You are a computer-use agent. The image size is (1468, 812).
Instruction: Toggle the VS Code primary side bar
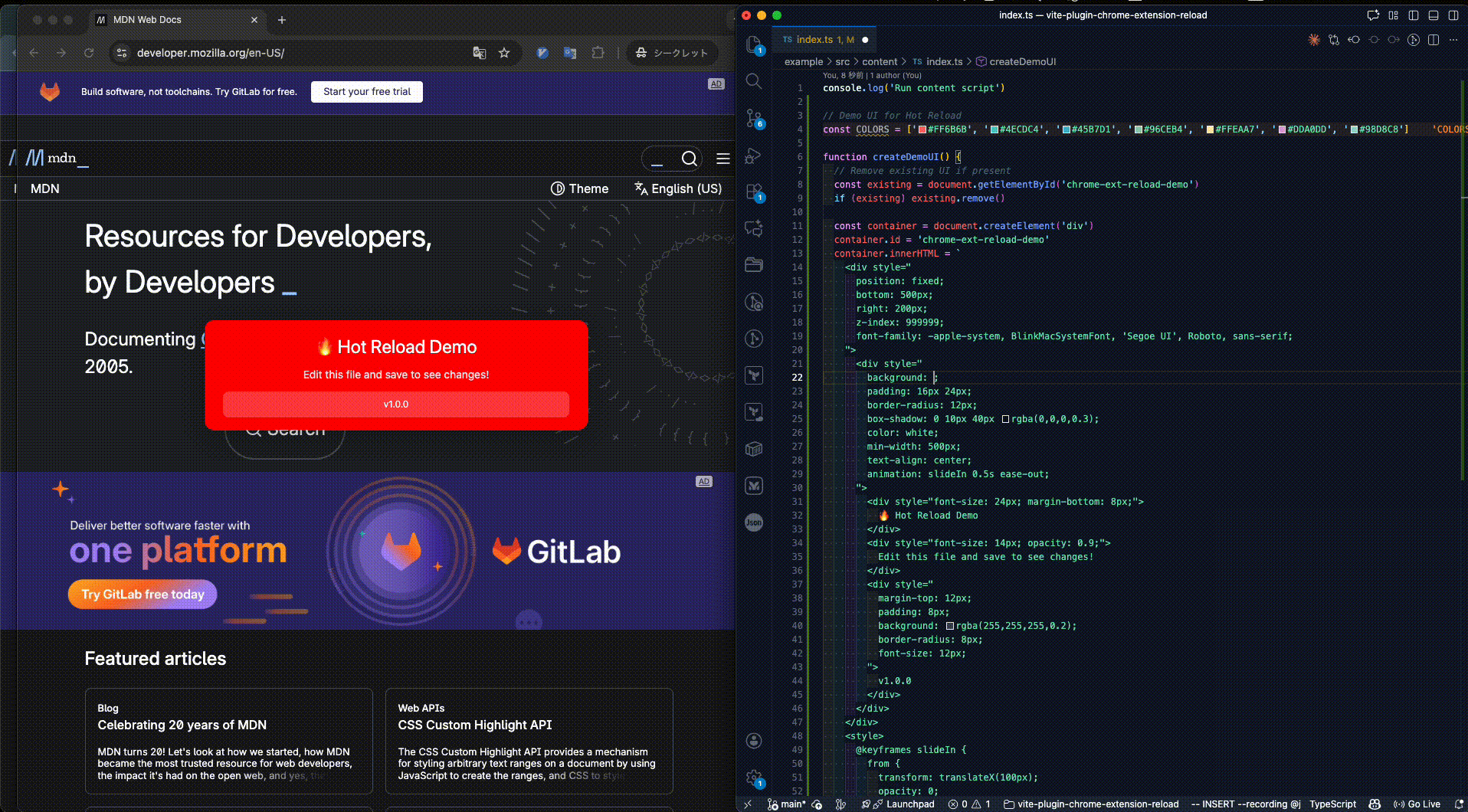coord(1414,15)
